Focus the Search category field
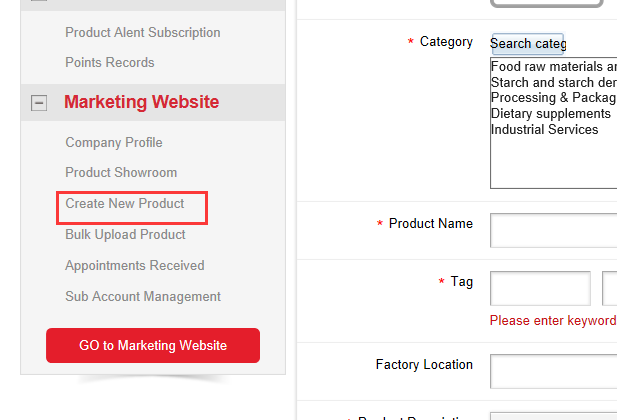 [x=528, y=43]
